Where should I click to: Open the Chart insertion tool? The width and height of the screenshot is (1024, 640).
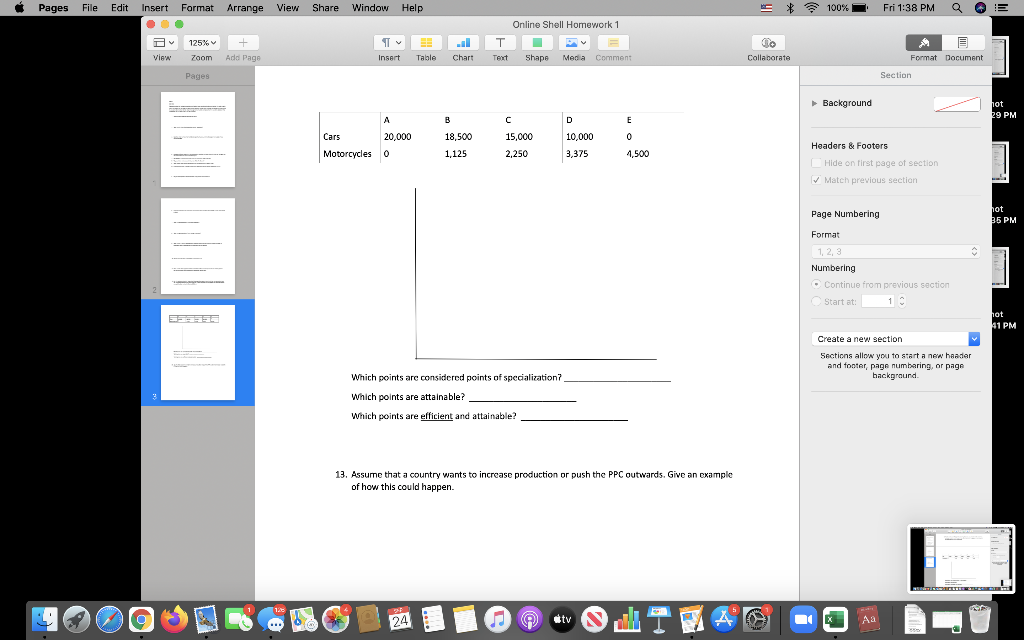point(463,42)
